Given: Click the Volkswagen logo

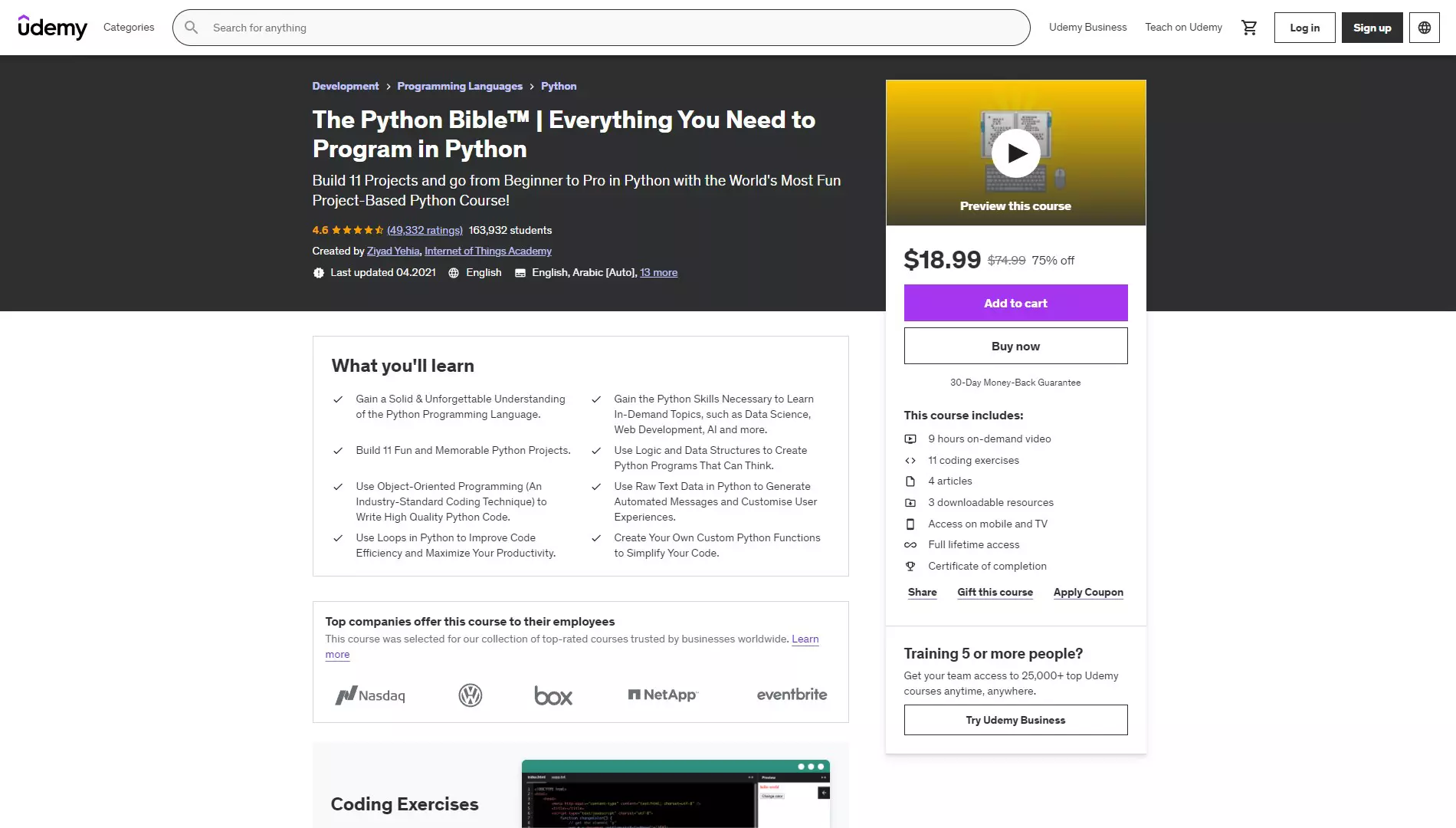Looking at the screenshot, I should tap(470, 695).
